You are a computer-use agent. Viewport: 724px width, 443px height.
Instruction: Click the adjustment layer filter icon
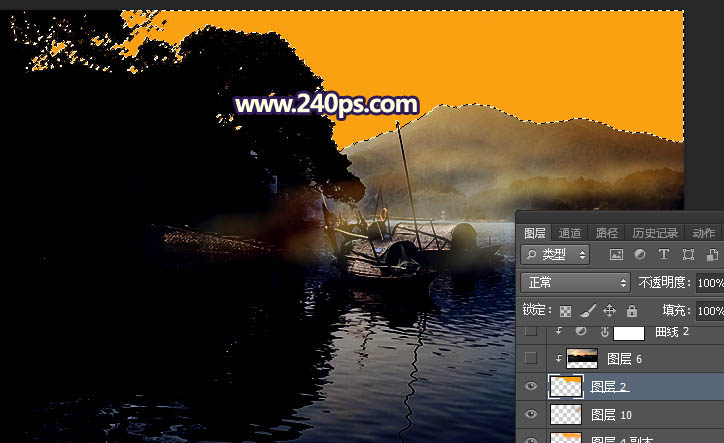[640, 256]
